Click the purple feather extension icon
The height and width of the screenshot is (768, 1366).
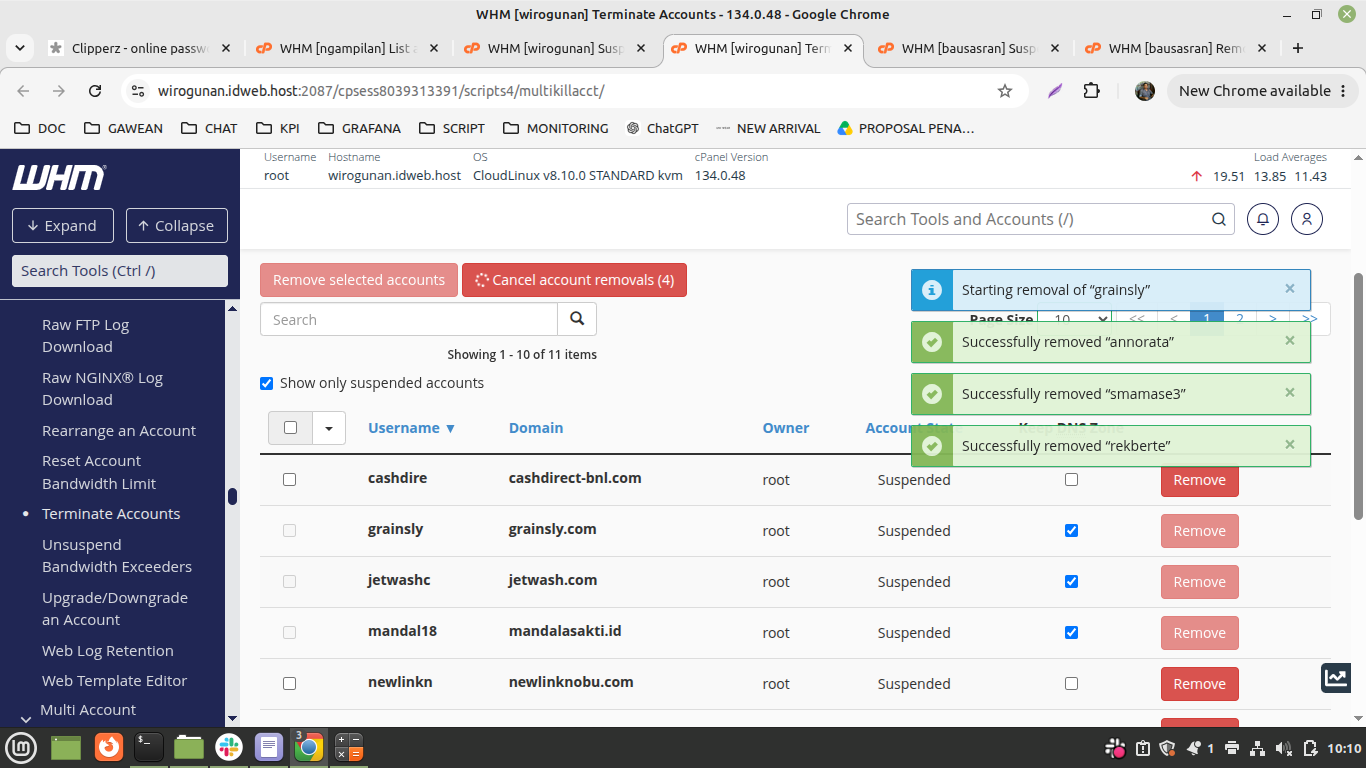1055,91
